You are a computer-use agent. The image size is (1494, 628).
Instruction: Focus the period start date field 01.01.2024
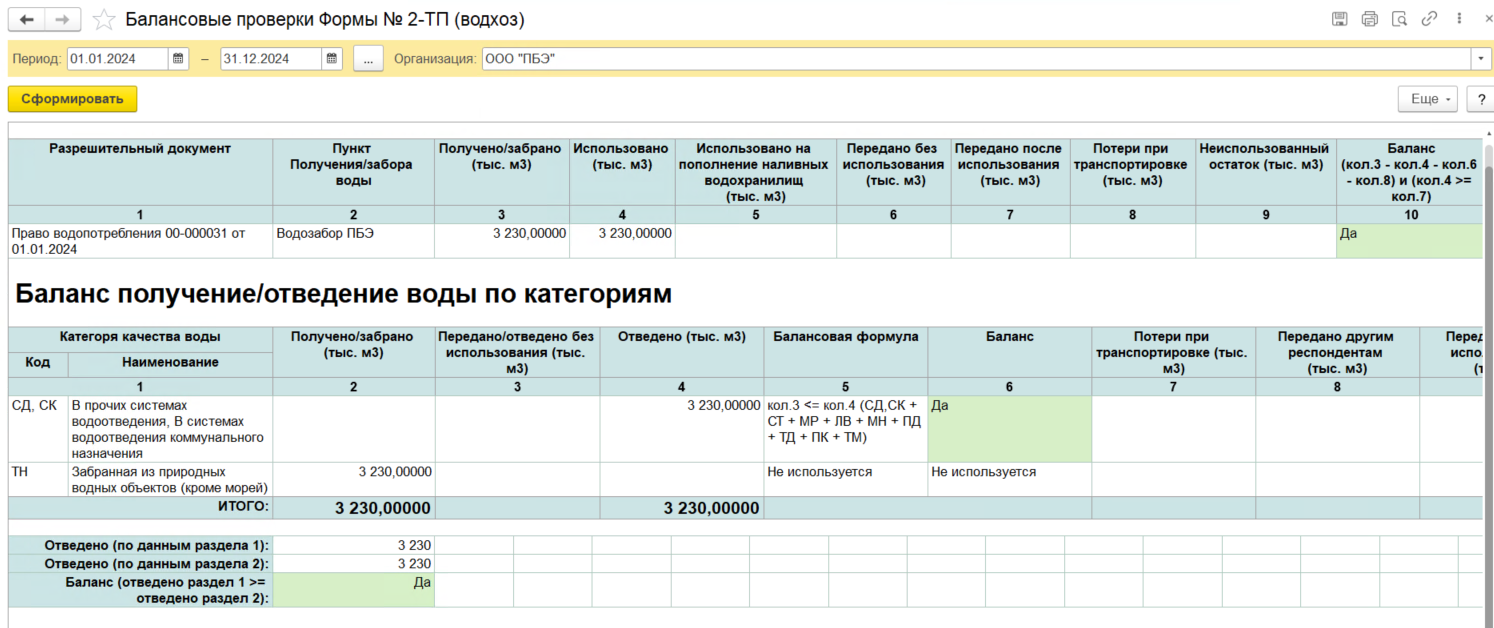(x=118, y=59)
